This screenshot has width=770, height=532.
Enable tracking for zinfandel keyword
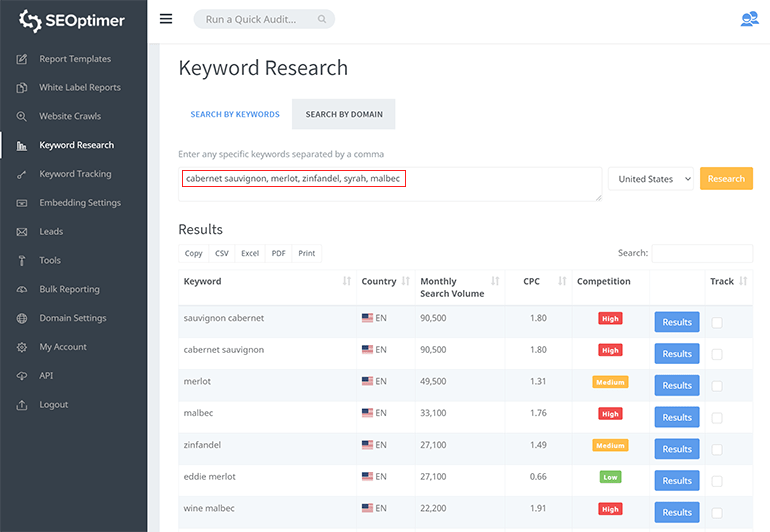tap(717, 449)
